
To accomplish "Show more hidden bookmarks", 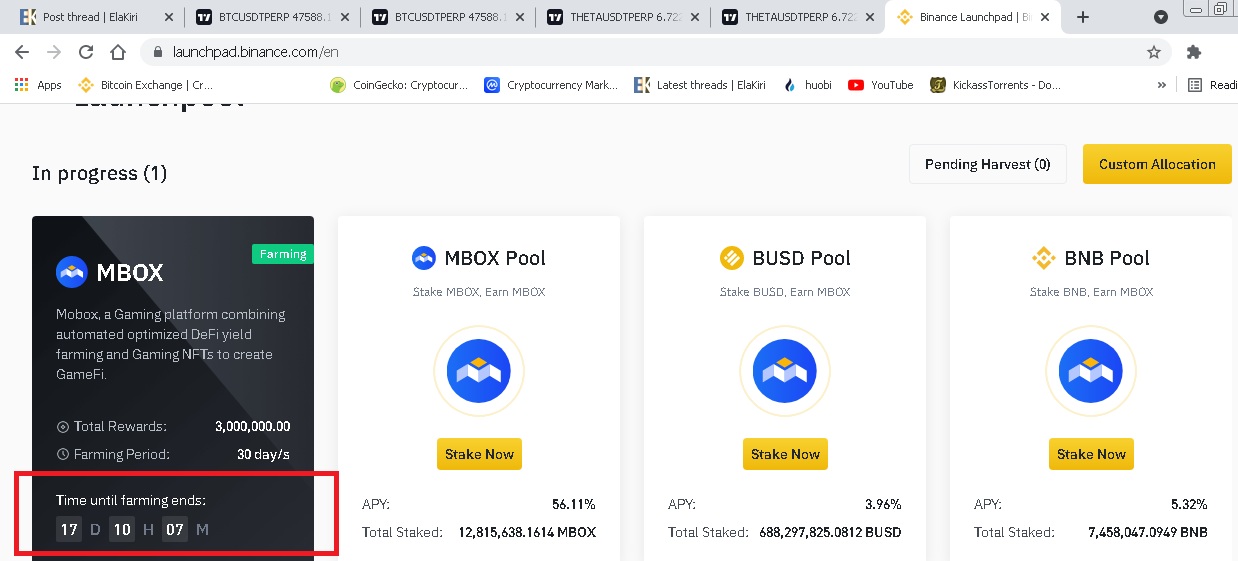I will [1162, 85].
